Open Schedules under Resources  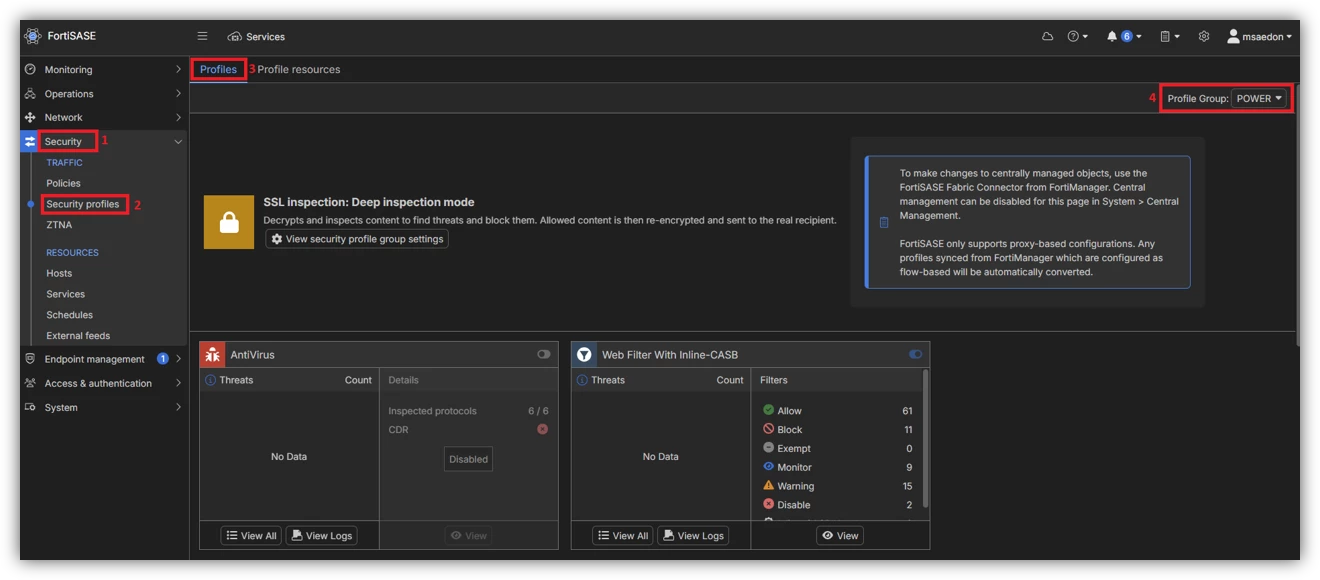coord(69,315)
